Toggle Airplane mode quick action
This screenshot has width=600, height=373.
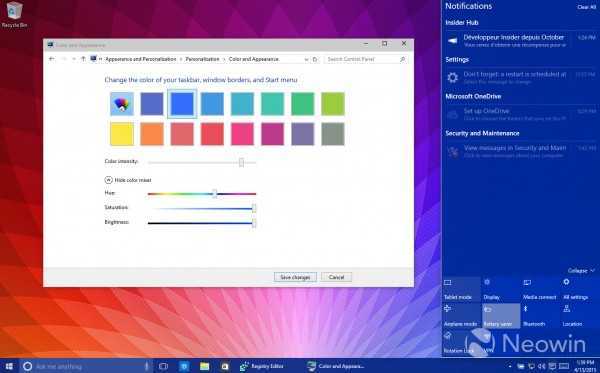coord(461,316)
